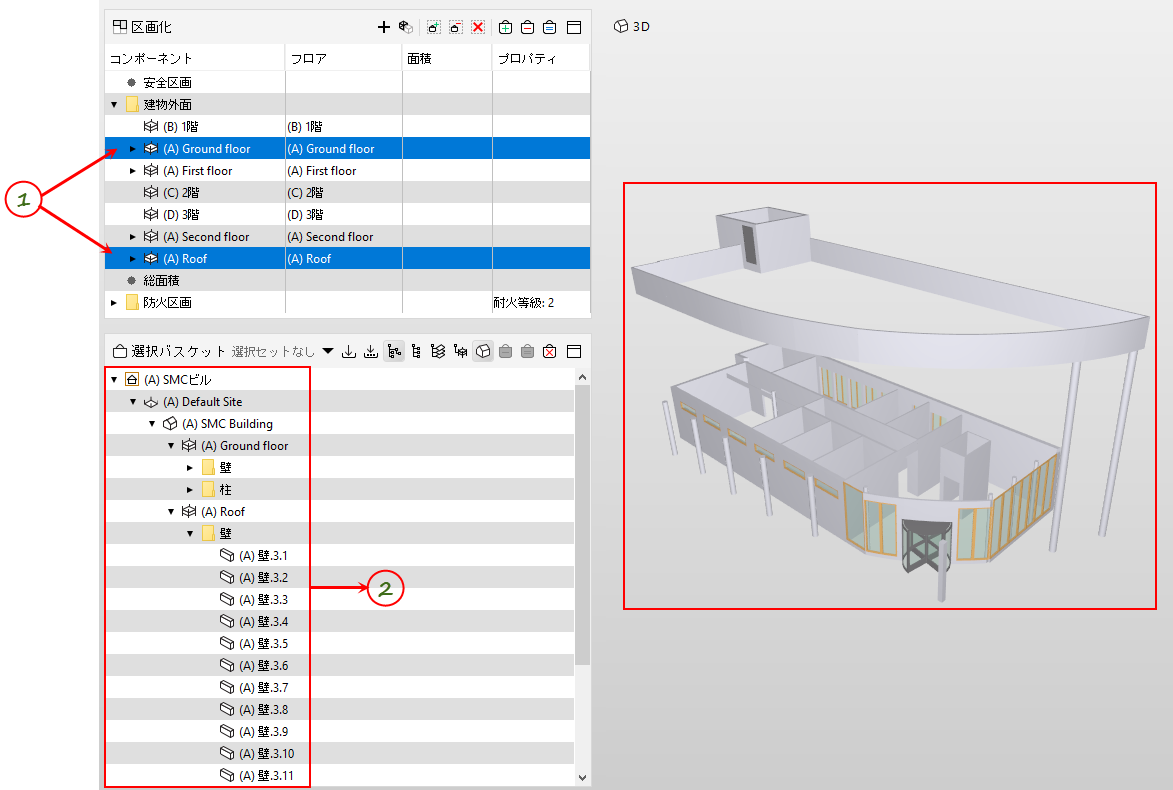Click the cube component icon beside plus
The image size is (1173, 790).
coord(405,27)
